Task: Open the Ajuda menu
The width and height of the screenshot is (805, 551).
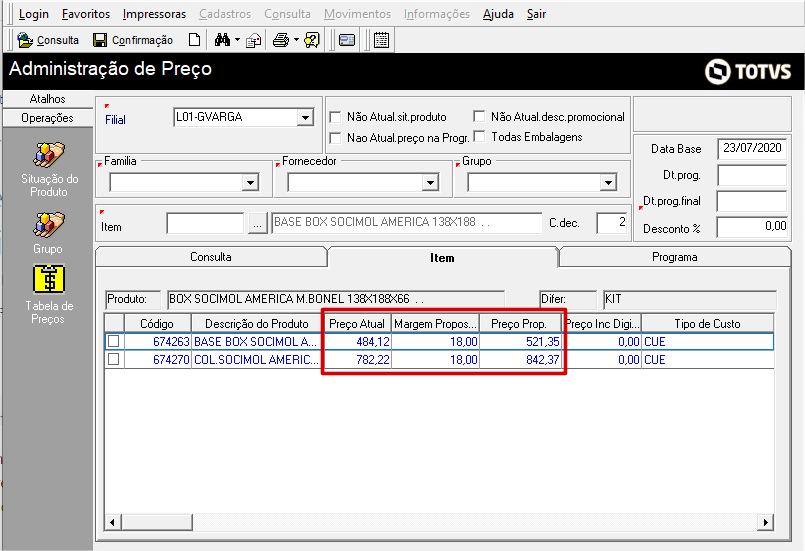Action: pyautogui.click(x=498, y=14)
